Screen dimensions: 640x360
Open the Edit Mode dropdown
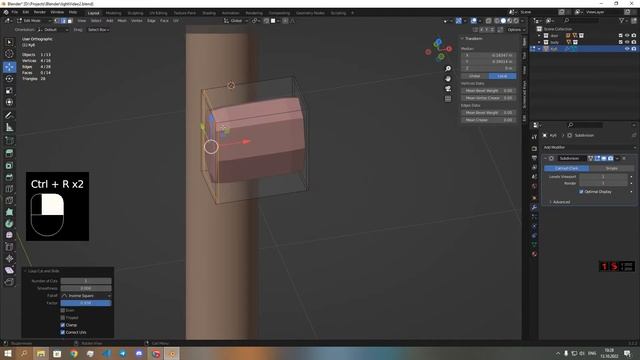click(34, 20)
